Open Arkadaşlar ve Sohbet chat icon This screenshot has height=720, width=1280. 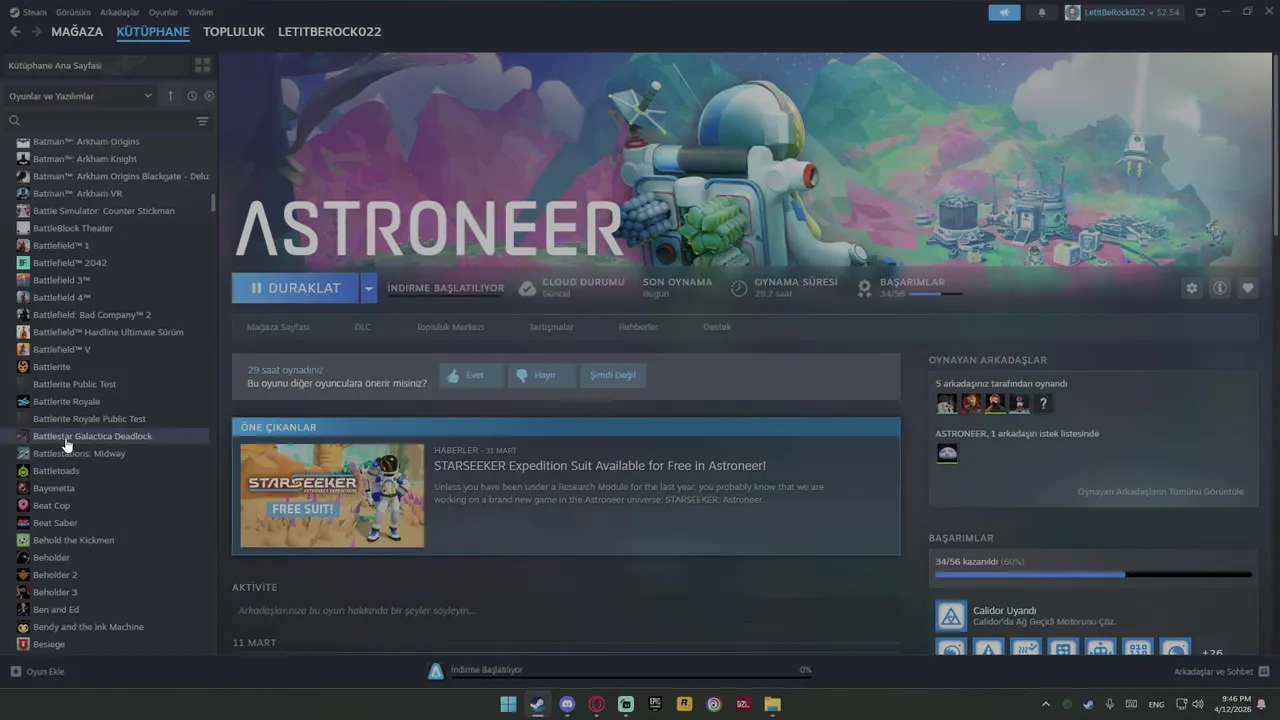pos(1264,671)
